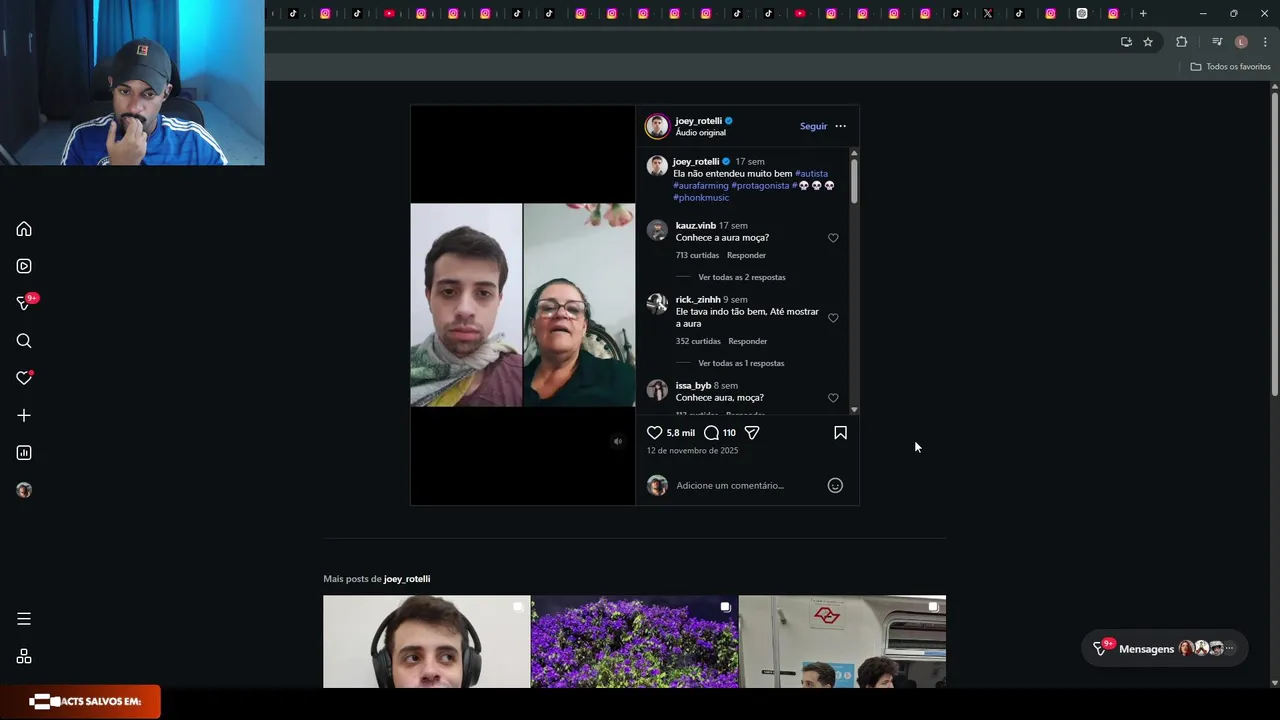Image resolution: width=1280 pixels, height=720 pixels.
Task: Open the #phonkmusic hashtag link
Action: tap(701, 197)
